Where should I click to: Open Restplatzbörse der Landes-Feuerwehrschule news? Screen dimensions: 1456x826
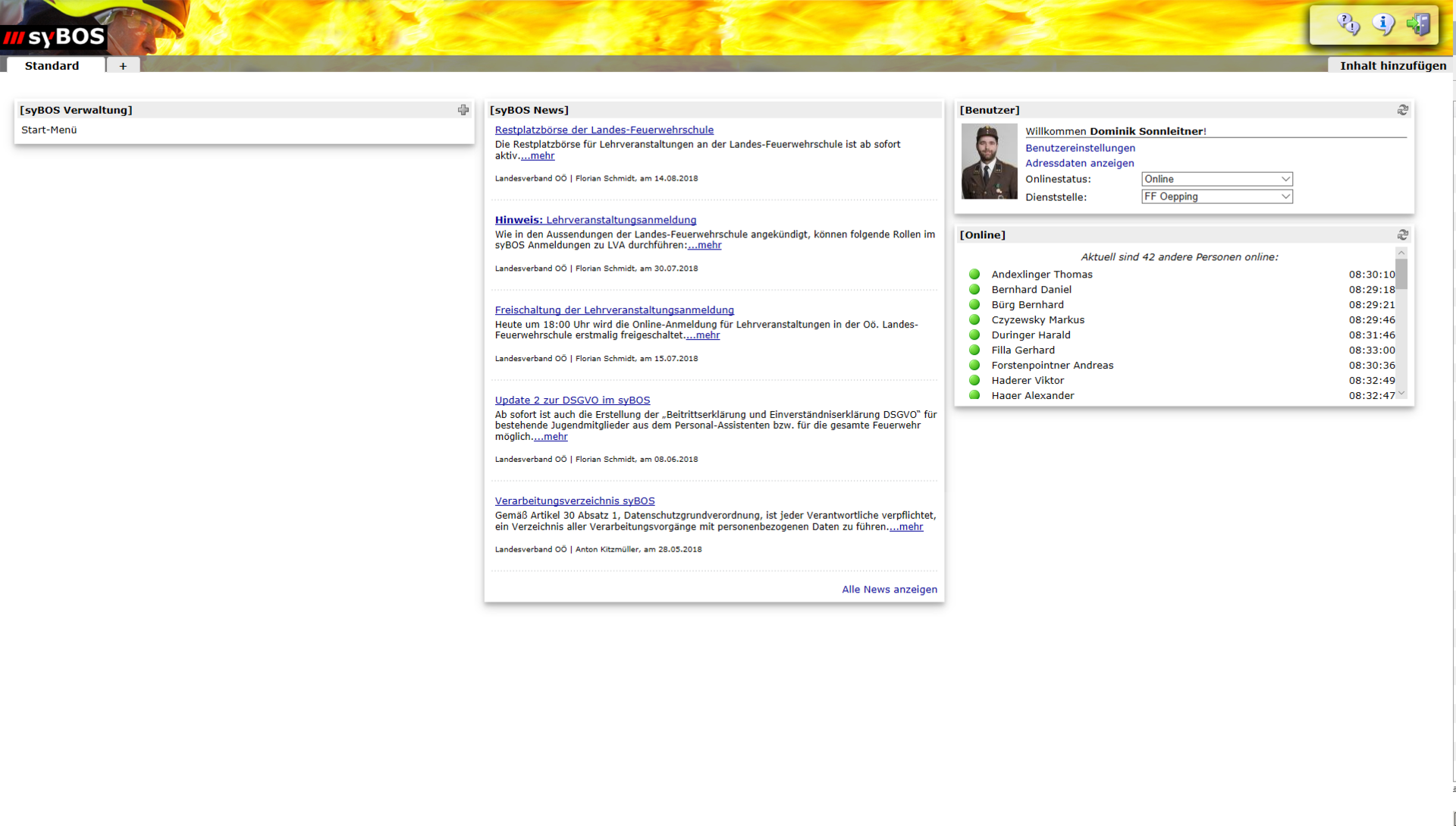point(604,130)
